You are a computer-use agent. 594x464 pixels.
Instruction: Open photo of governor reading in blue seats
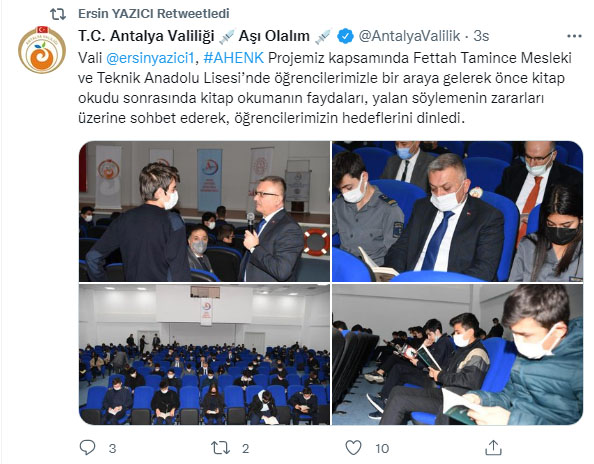(458, 211)
